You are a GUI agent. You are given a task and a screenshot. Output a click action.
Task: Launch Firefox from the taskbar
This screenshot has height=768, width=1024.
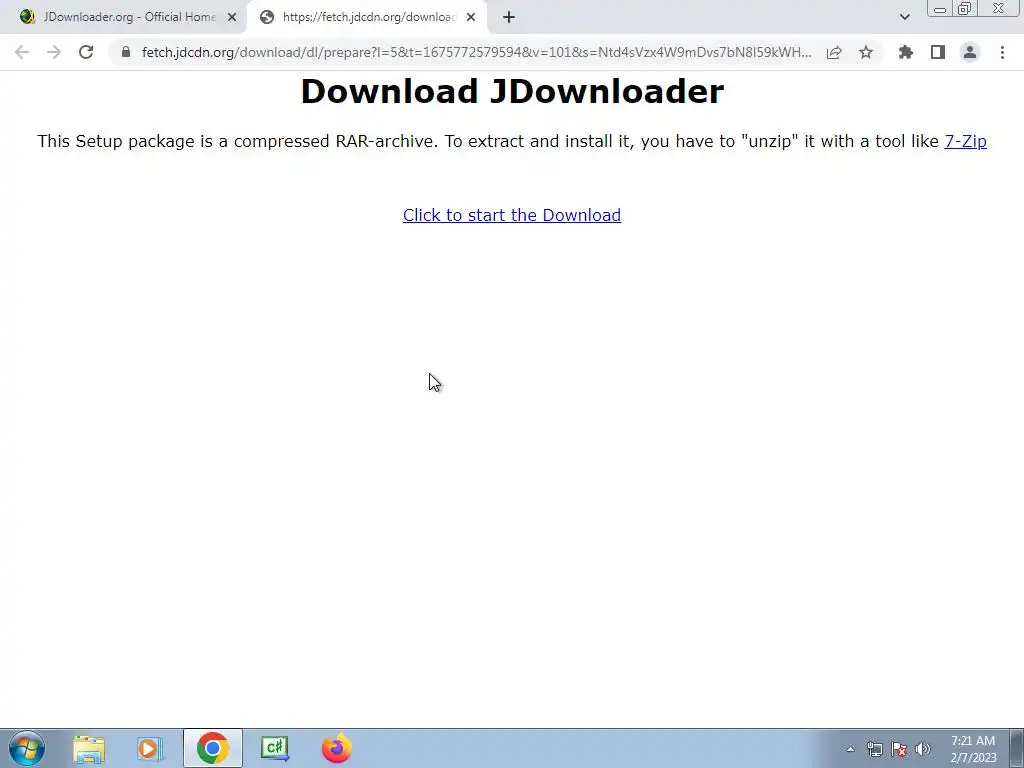point(337,748)
